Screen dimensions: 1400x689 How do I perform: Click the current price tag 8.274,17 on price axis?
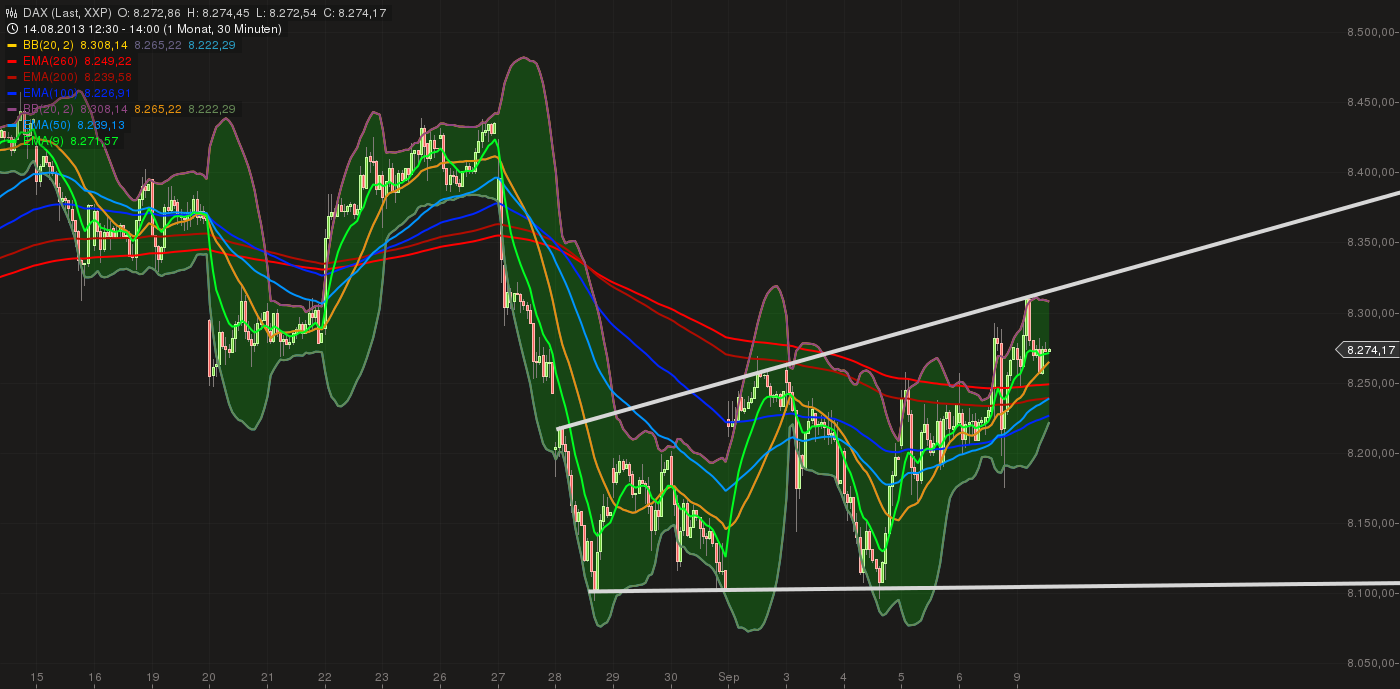tap(1366, 350)
